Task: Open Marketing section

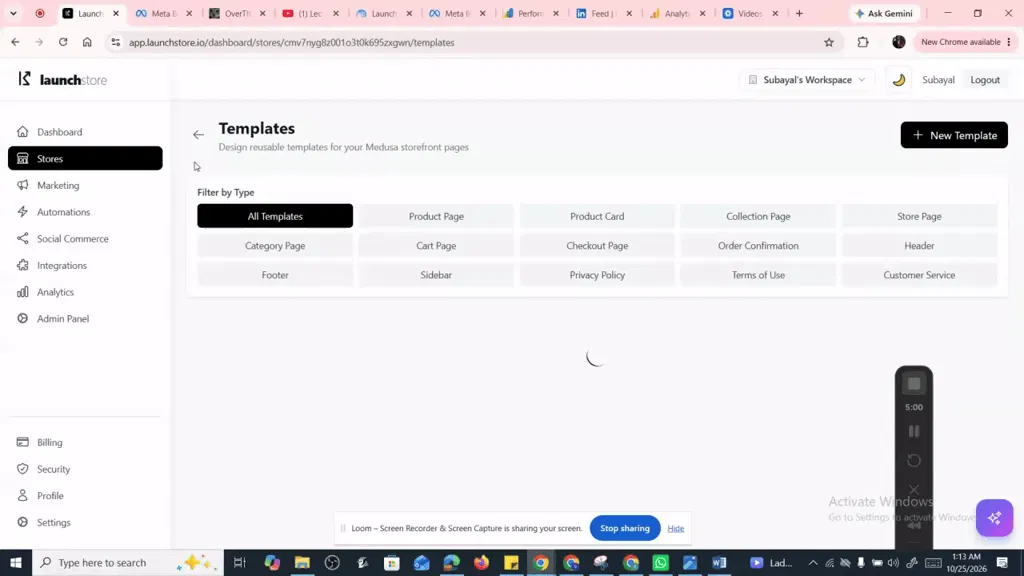Action: (x=85, y=185)
